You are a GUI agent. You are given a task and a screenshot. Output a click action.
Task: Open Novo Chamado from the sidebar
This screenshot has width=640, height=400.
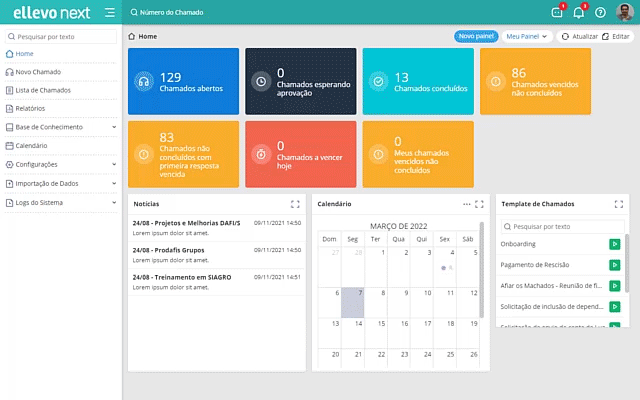pos(38,72)
